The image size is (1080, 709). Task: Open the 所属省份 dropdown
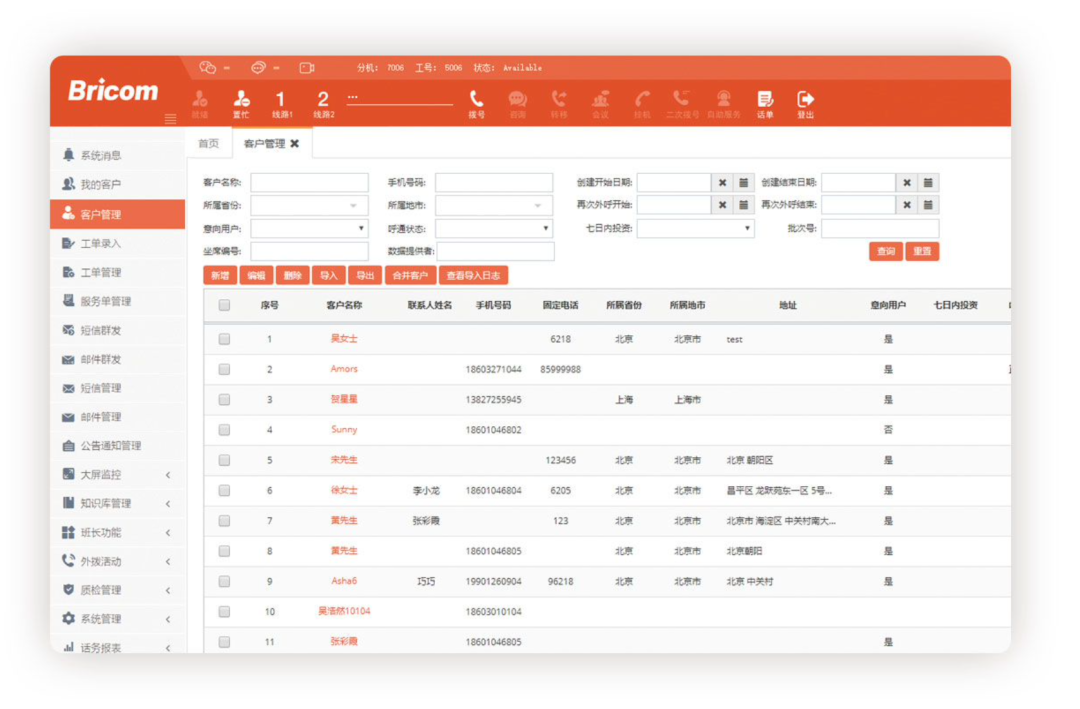click(309, 206)
